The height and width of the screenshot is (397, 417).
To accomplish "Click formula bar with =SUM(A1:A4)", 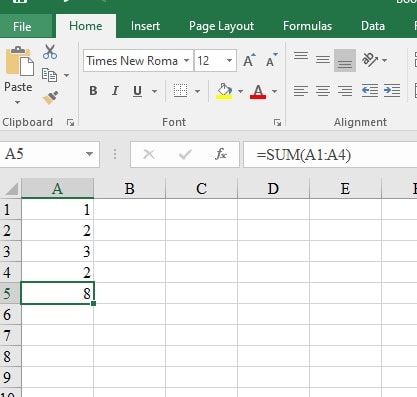I will (x=330, y=154).
